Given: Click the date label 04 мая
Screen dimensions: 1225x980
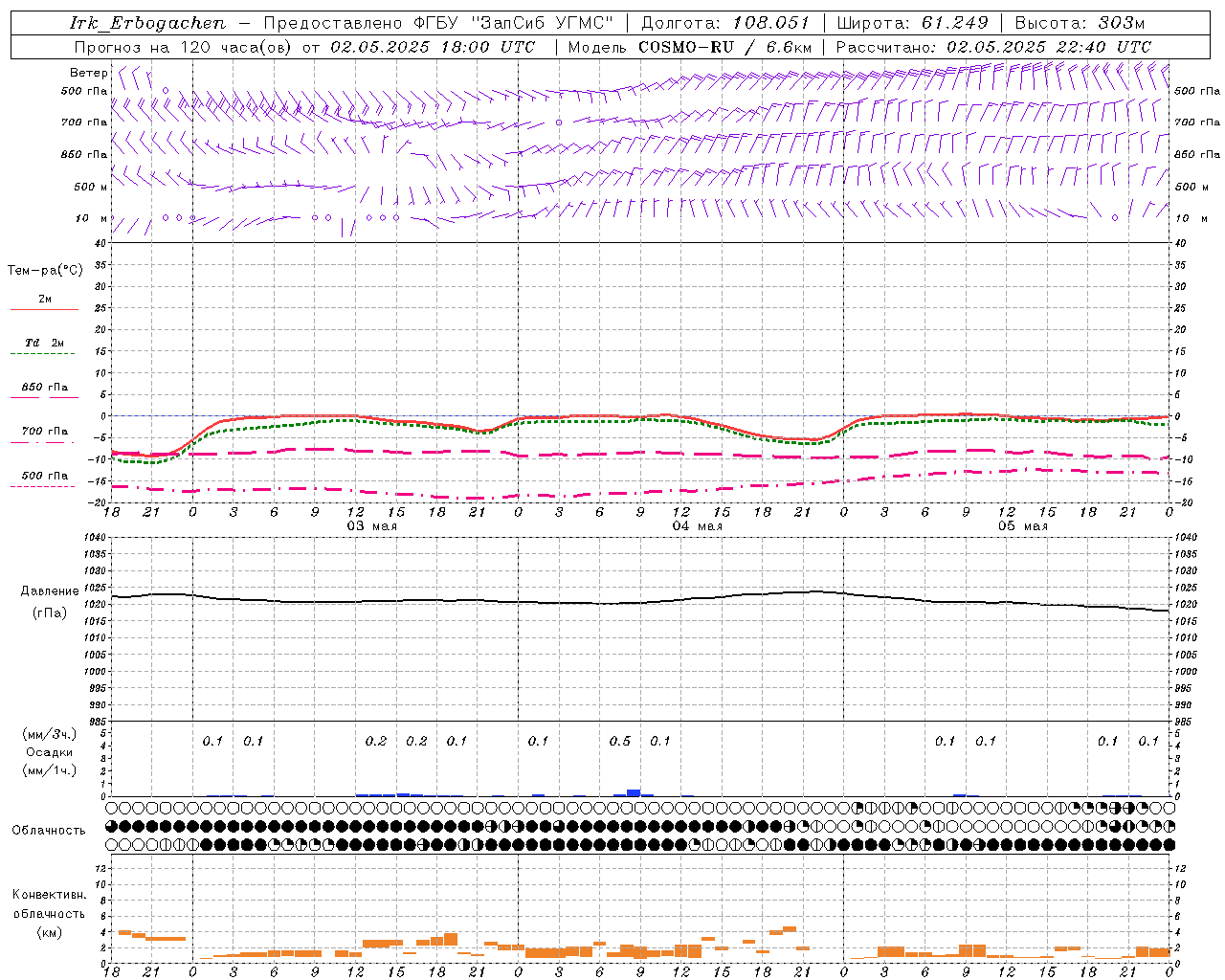Looking at the screenshot, I should 697,526.
